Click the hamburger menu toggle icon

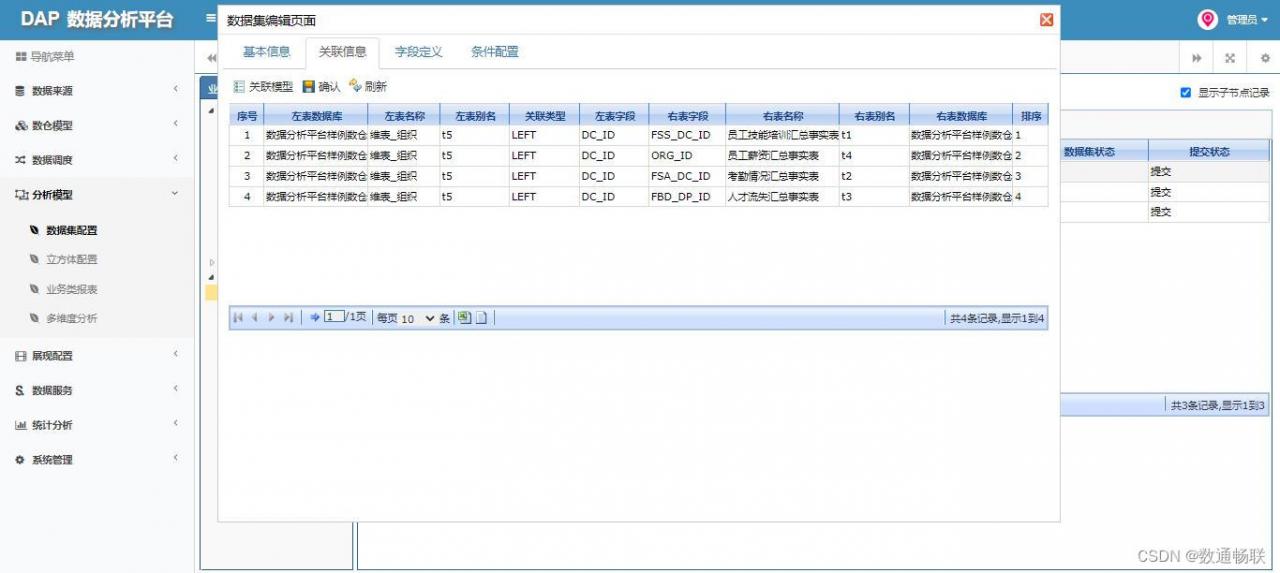click(x=211, y=18)
